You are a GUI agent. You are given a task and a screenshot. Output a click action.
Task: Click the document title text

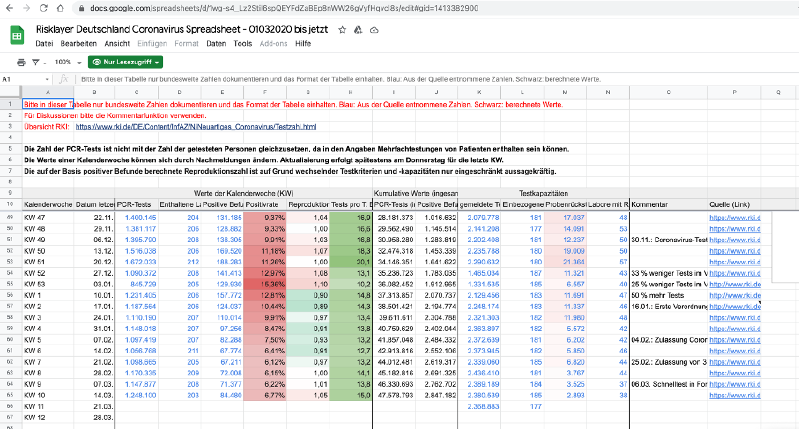click(182, 30)
